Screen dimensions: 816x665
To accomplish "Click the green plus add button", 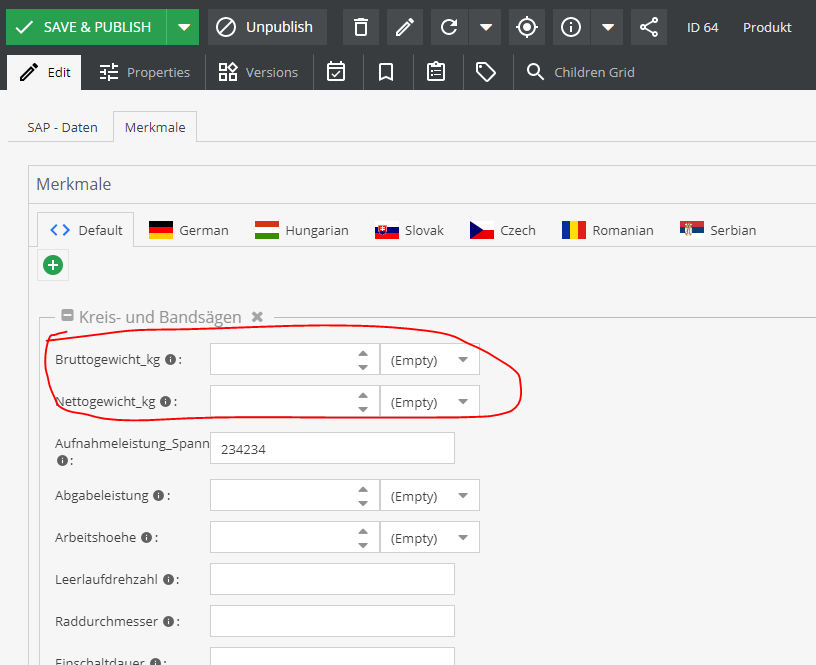I will [53, 265].
